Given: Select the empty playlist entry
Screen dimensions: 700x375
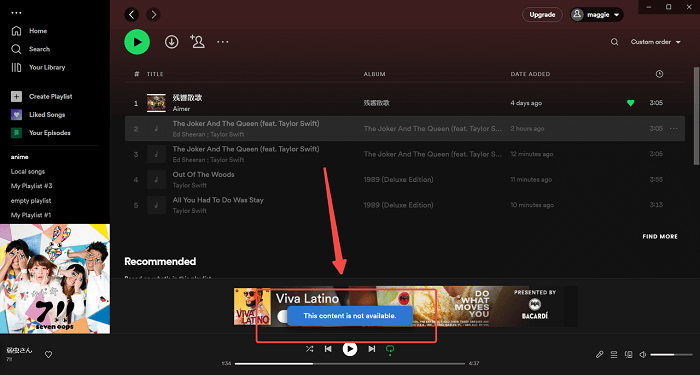Looking at the screenshot, I should click(31, 200).
